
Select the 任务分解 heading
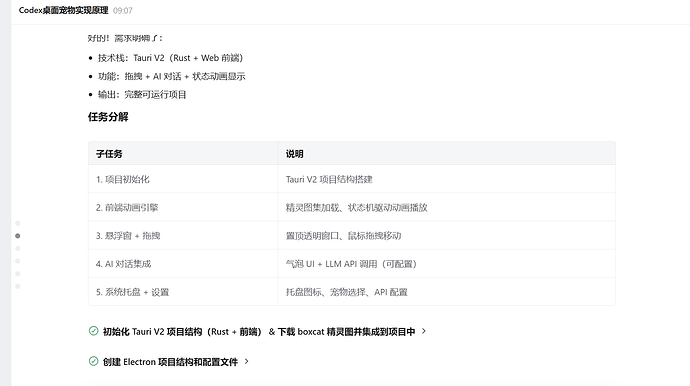108,117
